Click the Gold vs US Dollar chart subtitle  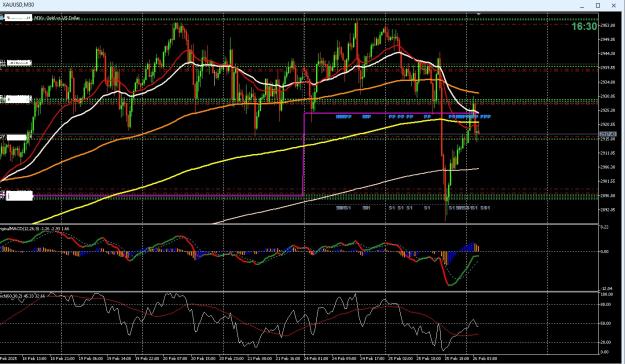[57, 18]
